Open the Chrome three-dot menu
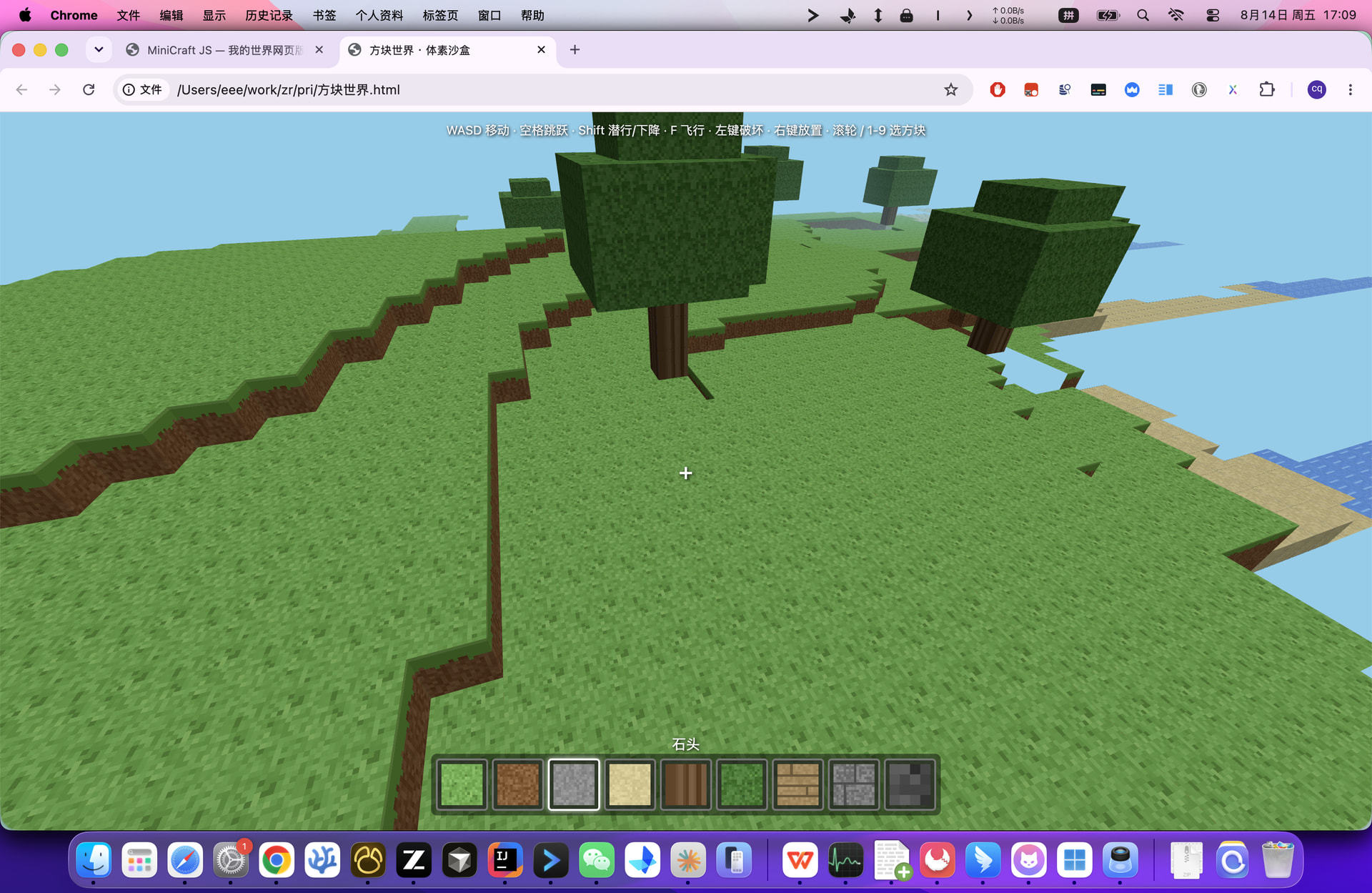 pyautogui.click(x=1350, y=89)
